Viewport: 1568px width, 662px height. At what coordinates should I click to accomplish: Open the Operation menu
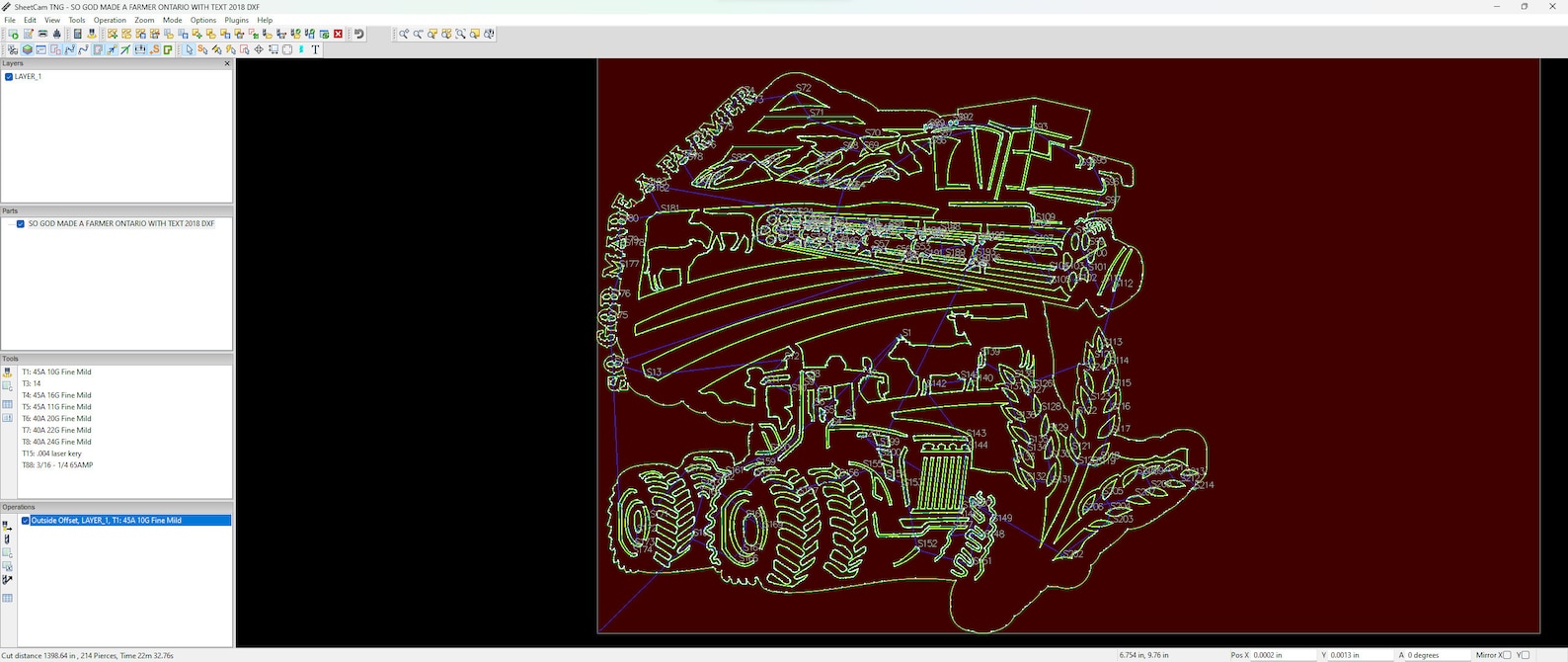(110, 20)
